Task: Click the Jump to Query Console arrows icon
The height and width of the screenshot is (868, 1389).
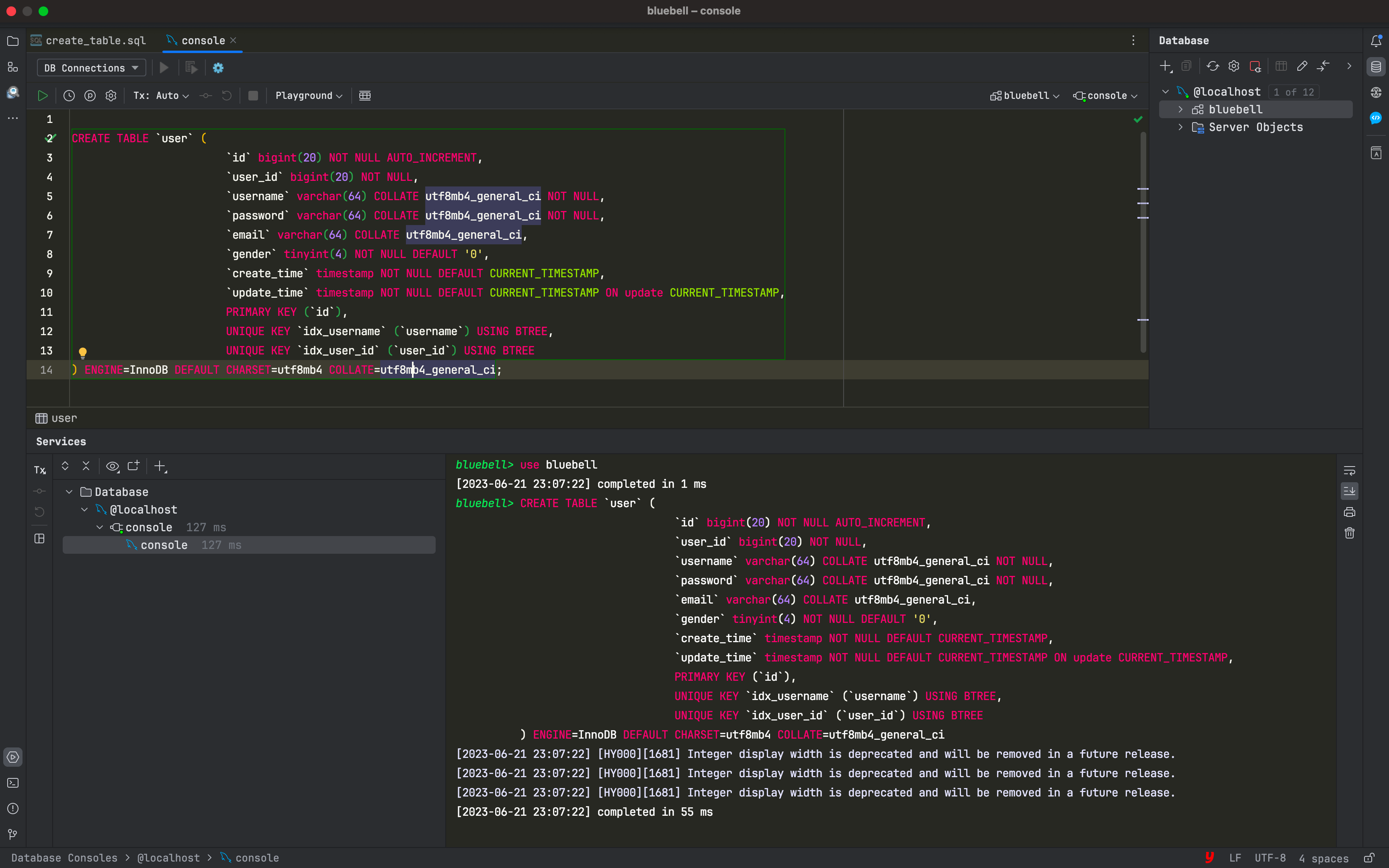Action: coord(1323,67)
